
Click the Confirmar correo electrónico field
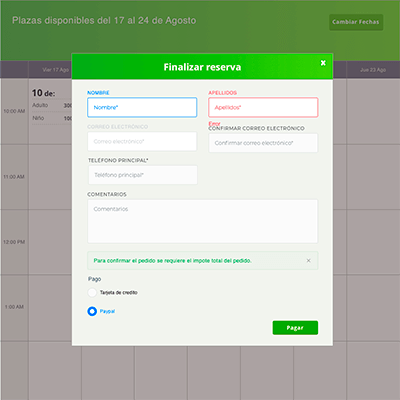pos(263,143)
